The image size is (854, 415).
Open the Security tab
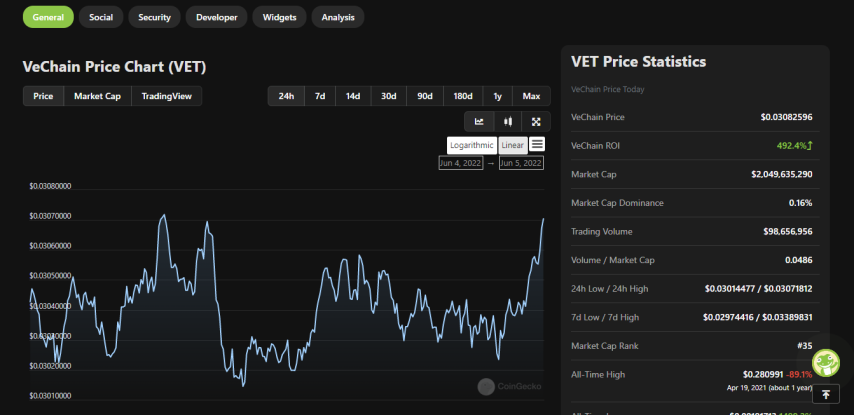tap(154, 17)
